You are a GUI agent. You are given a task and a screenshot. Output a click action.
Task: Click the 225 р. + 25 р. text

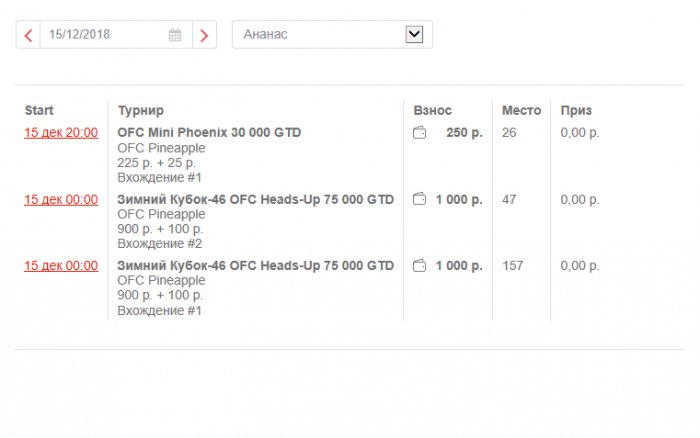click(156, 163)
